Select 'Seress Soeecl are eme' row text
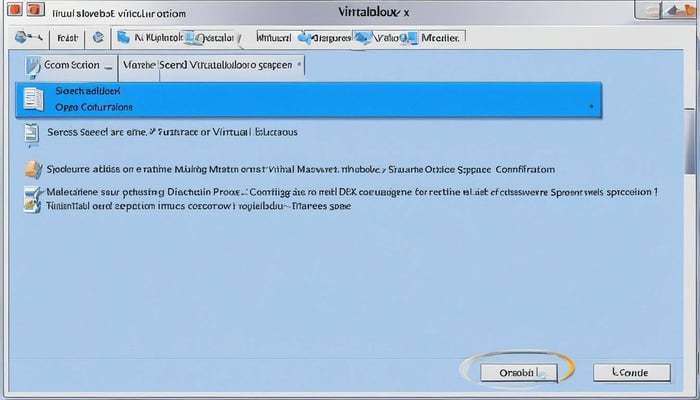This screenshot has width=700, height=400. (172, 132)
